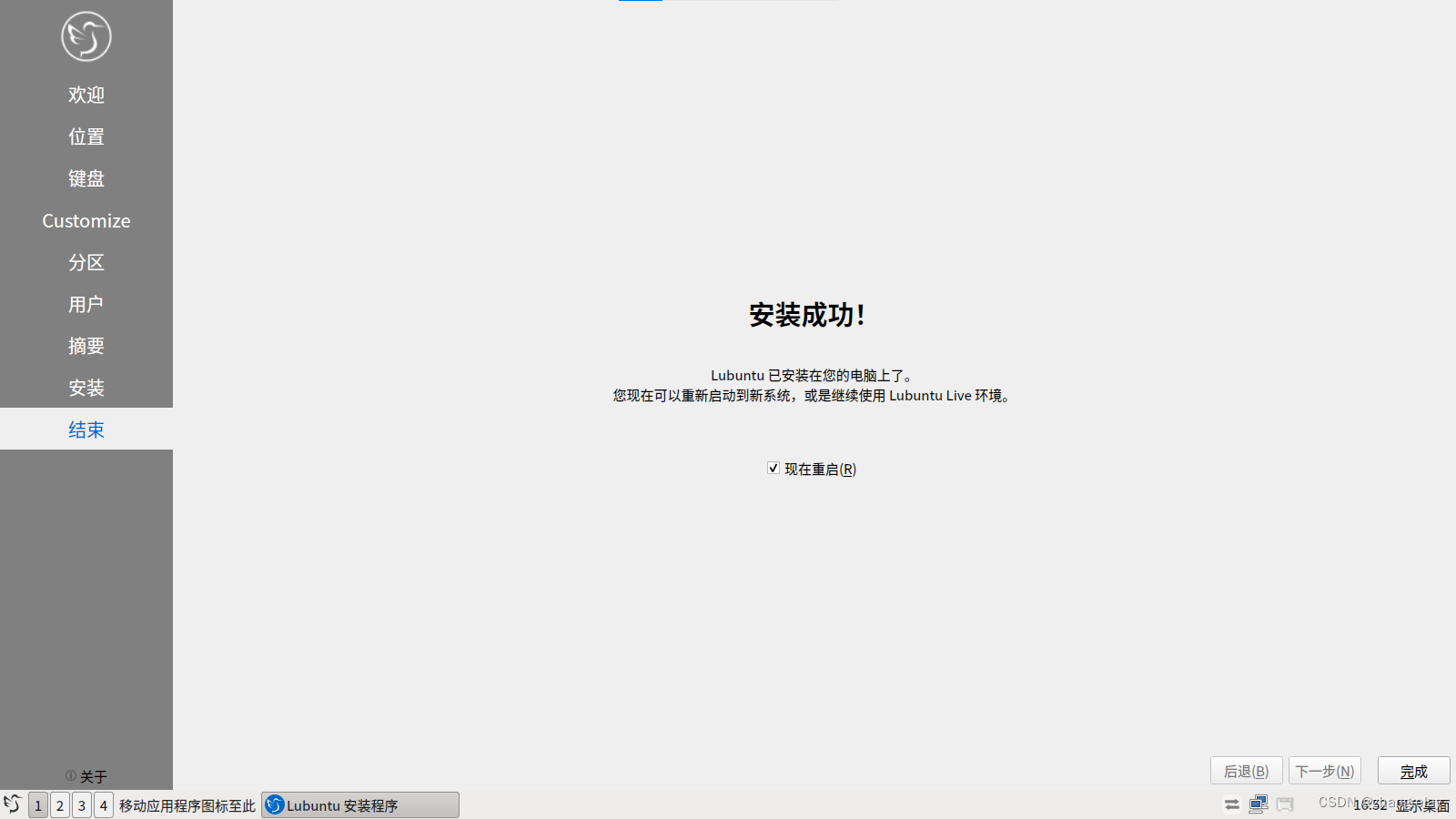Switch to virtual desktop 4
Screen dimensions: 1456x819
[x=104, y=805]
